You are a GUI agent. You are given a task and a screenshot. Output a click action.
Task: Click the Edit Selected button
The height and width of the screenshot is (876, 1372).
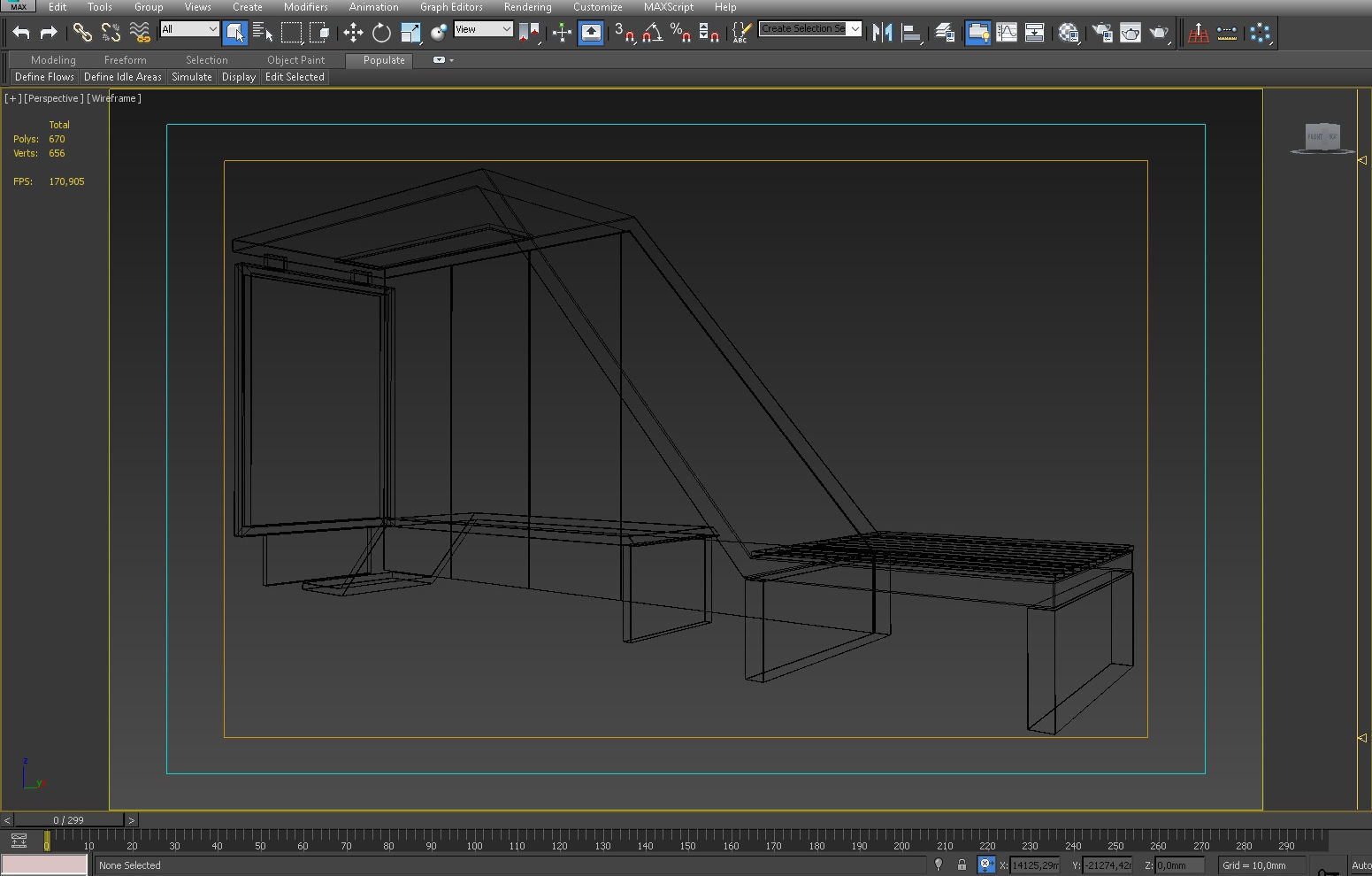coord(295,77)
